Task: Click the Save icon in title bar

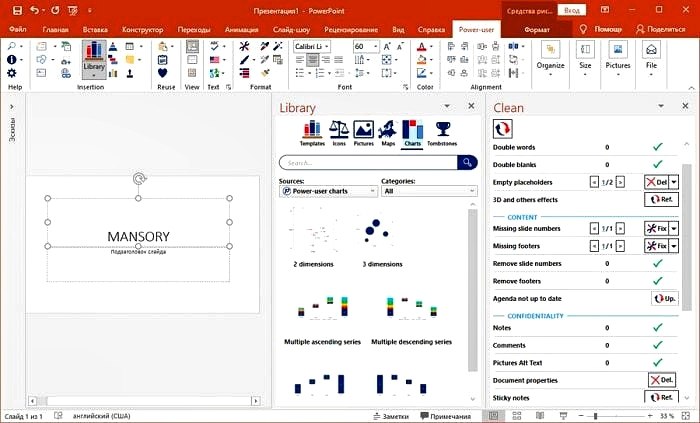Action: 17,10
